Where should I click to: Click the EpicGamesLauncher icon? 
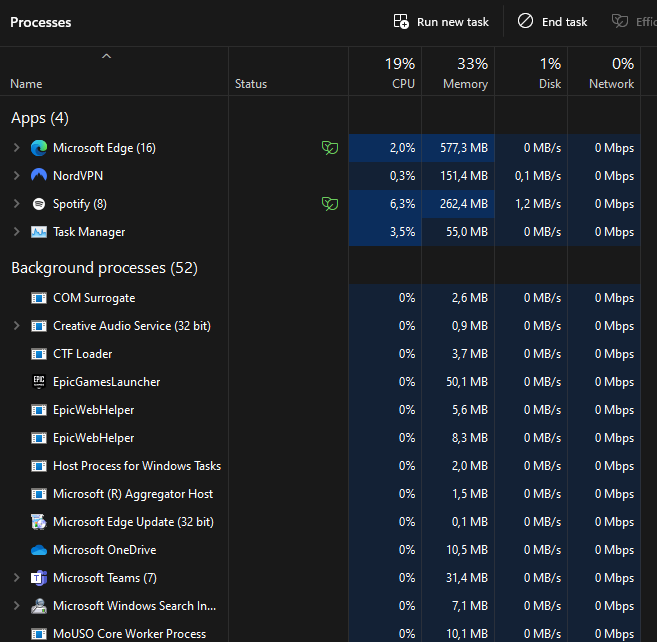pyautogui.click(x=39, y=382)
